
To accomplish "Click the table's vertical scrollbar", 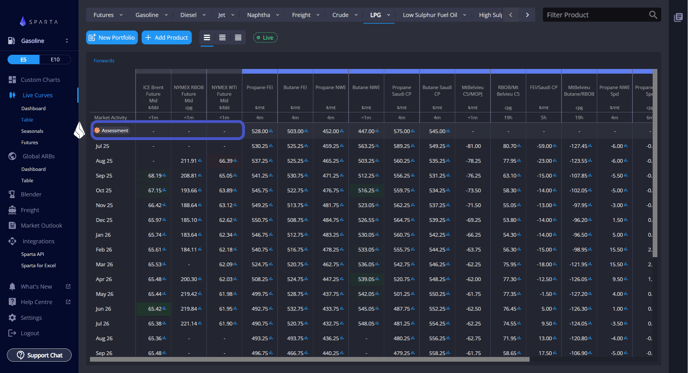I will [x=655, y=163].
